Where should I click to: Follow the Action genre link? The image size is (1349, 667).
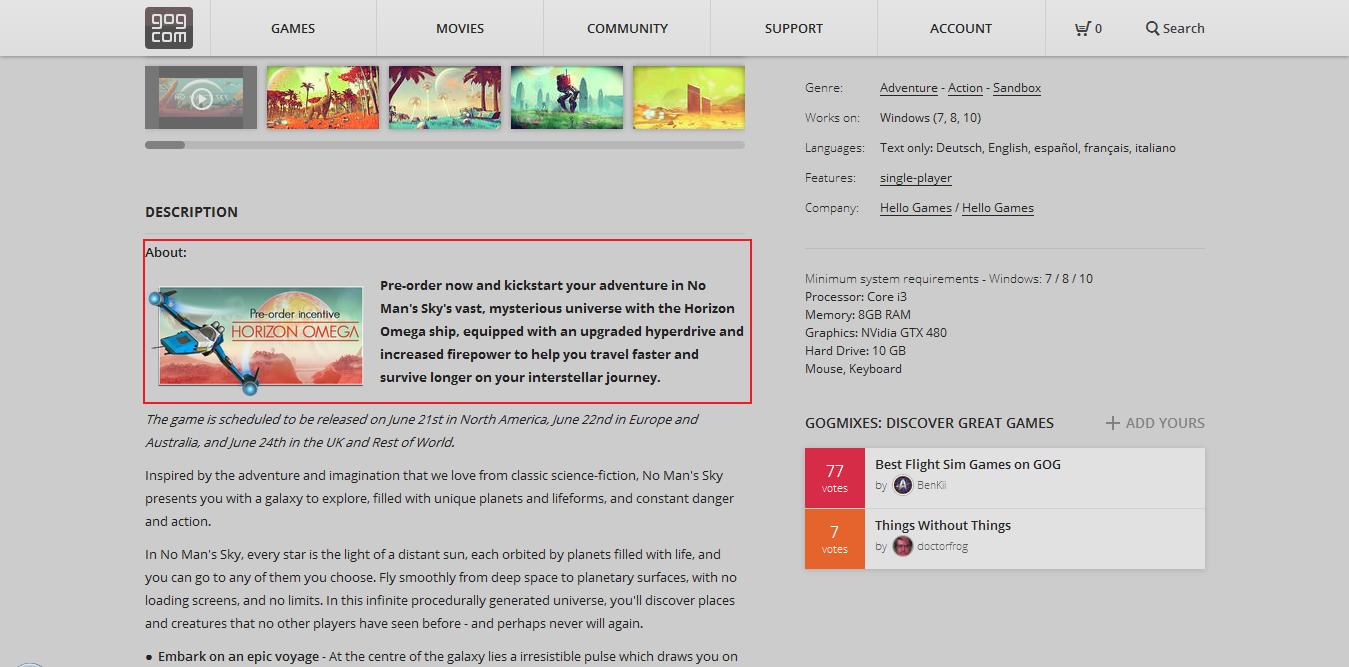(965, 88)
